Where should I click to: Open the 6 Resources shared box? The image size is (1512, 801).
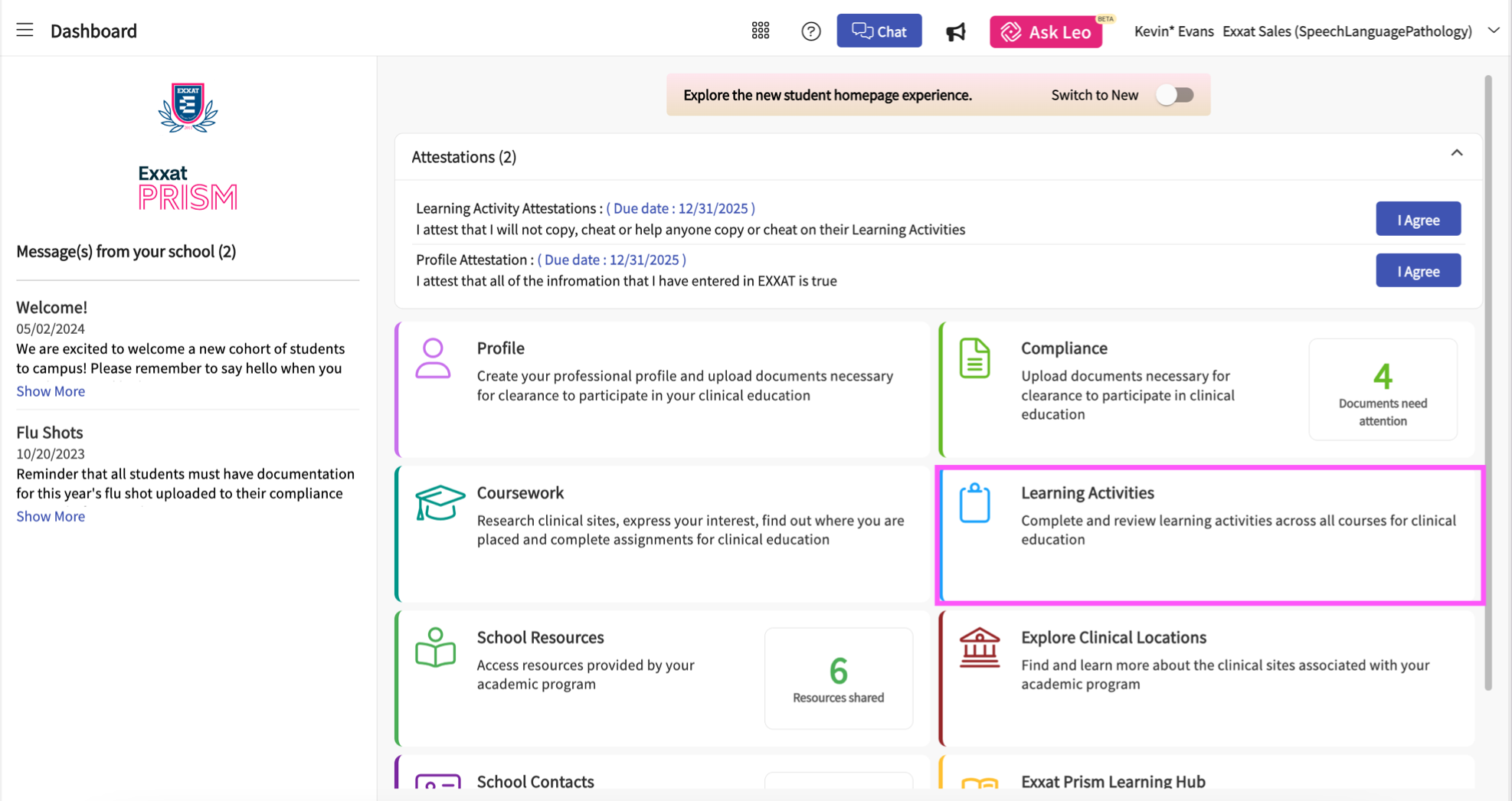pos(838,678)
